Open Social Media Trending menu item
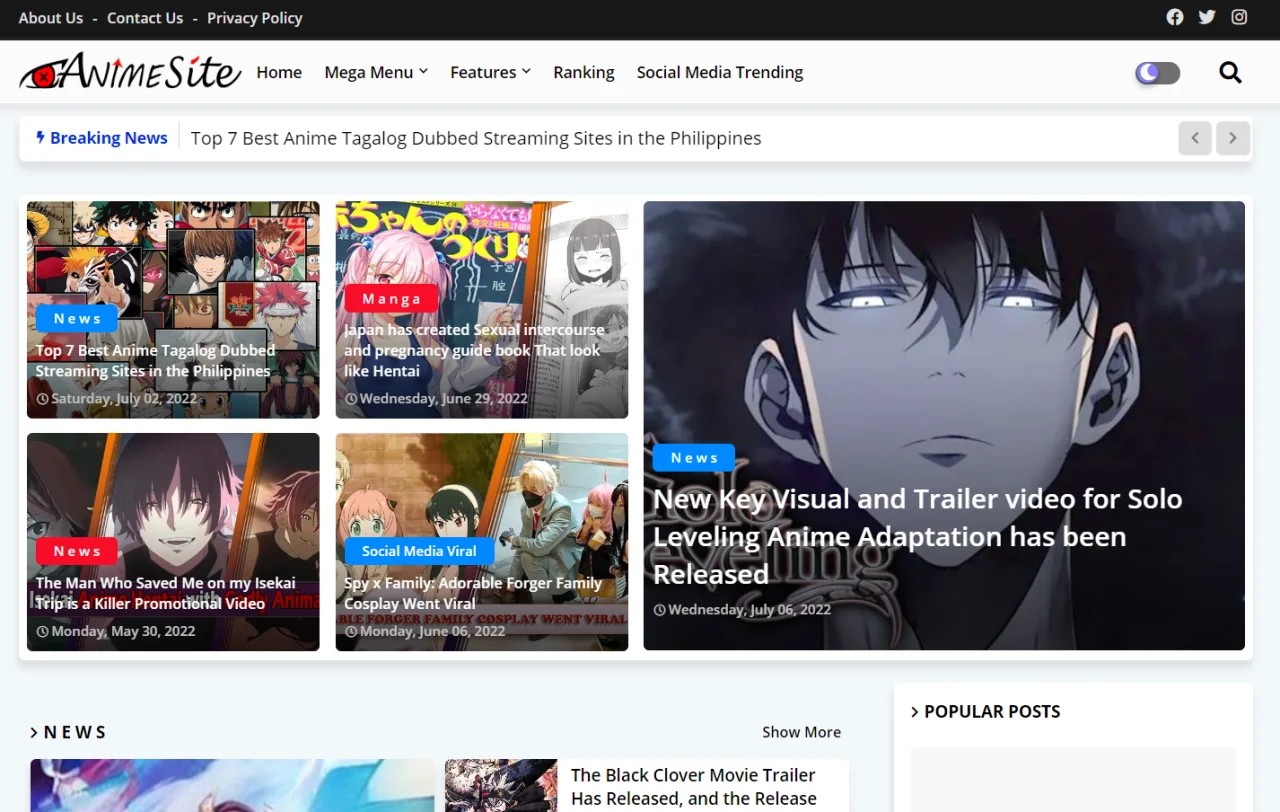This screenshot has width=1280, height=812. [x=720, y=72]
